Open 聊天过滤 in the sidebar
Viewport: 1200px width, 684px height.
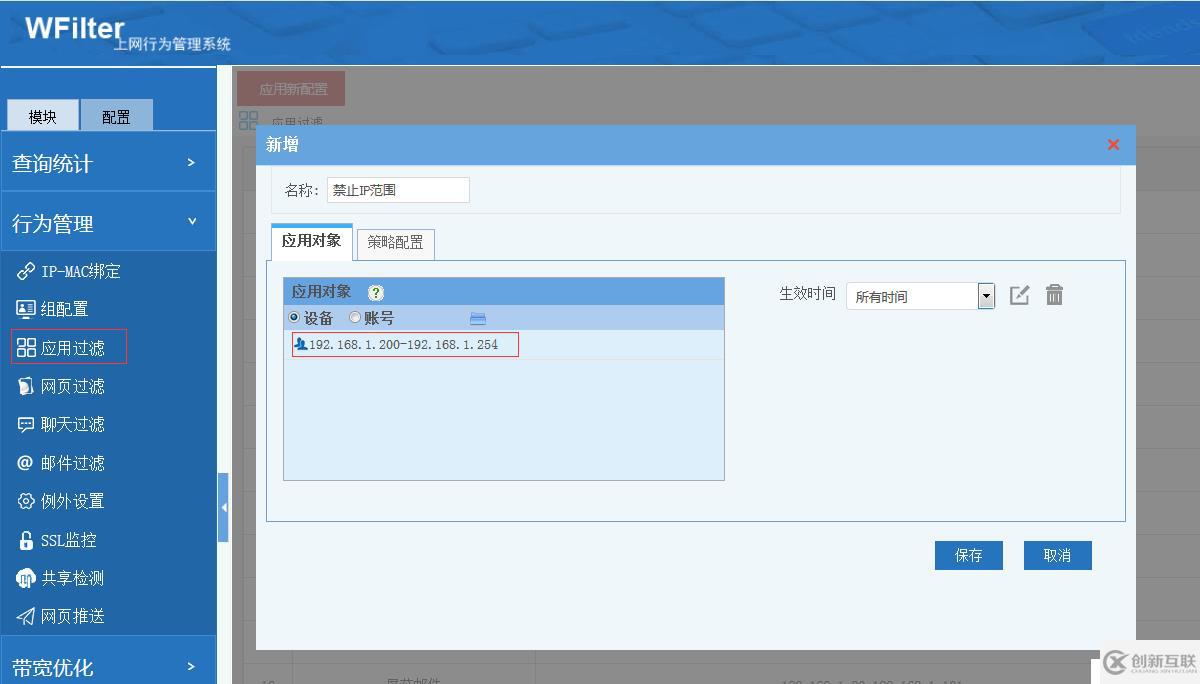click(x=73, y=424)
